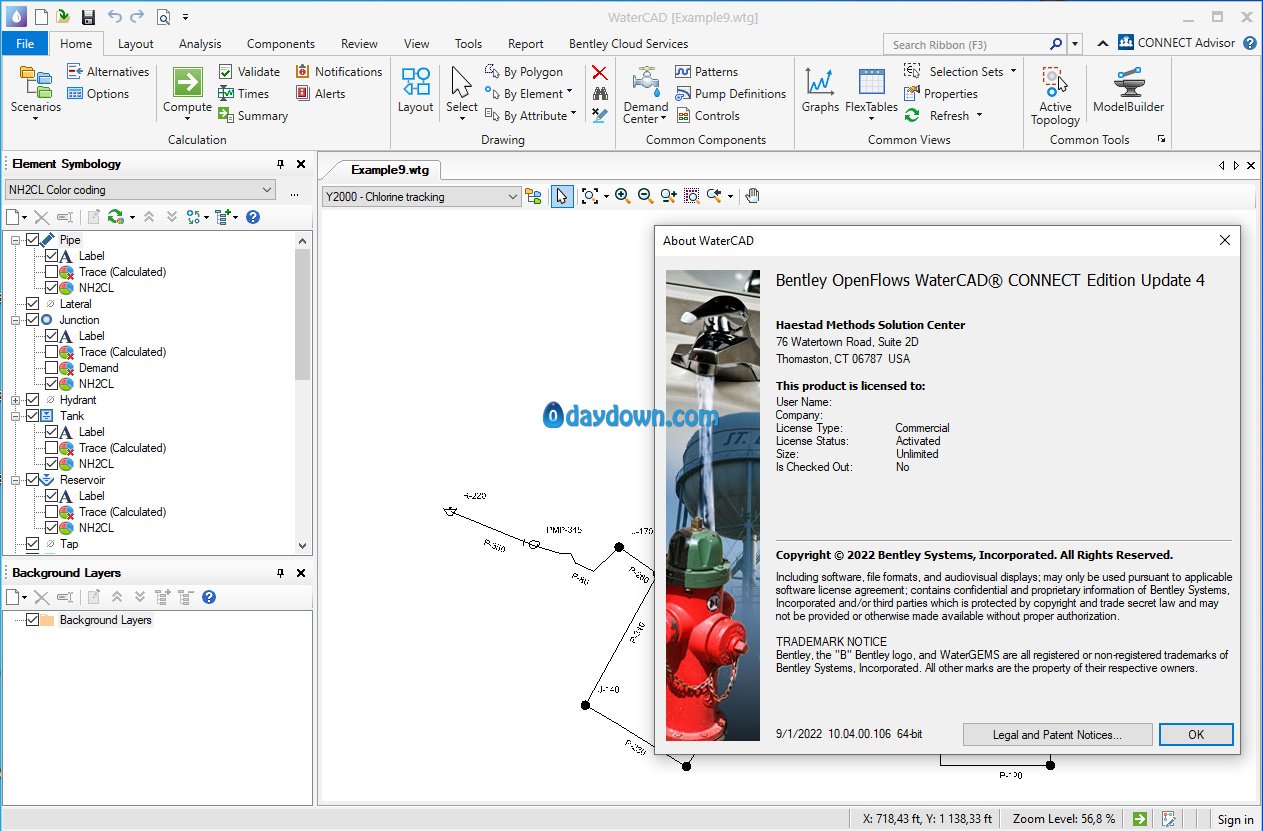This screenshot has width=1263, height=831.
Task: Launch the ModelBuilder tool
Action: pos(1128,84)
